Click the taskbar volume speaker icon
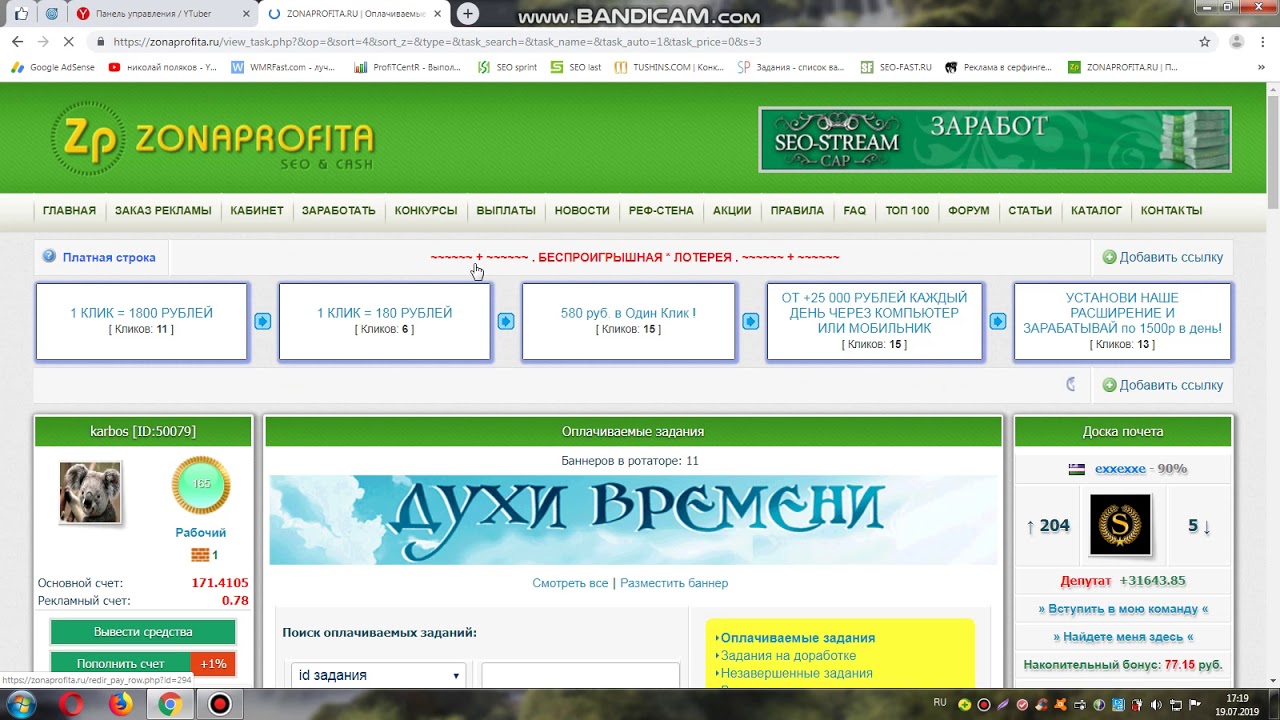This screenshot has width=1280, height=720. tap(1155, 705)
